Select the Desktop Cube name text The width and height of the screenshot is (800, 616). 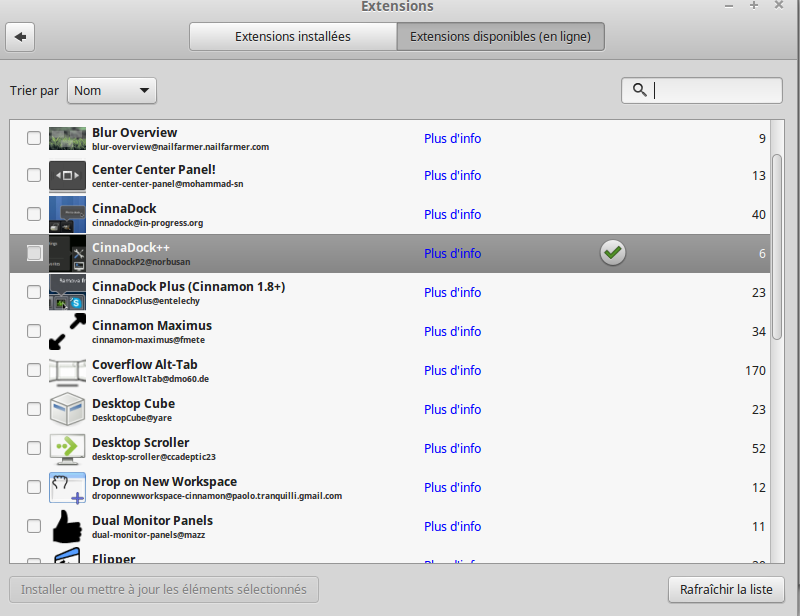coord(133,403)
